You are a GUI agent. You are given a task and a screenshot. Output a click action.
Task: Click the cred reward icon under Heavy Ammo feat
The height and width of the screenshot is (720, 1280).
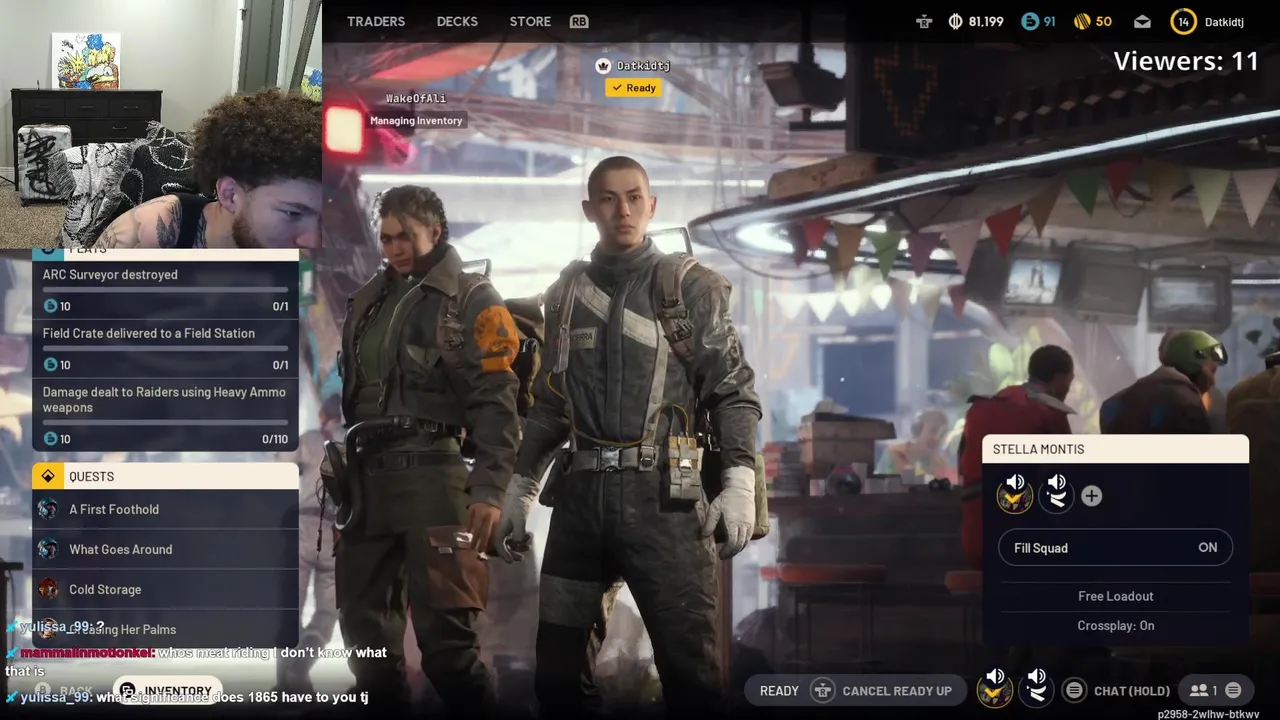pos(51,439)
